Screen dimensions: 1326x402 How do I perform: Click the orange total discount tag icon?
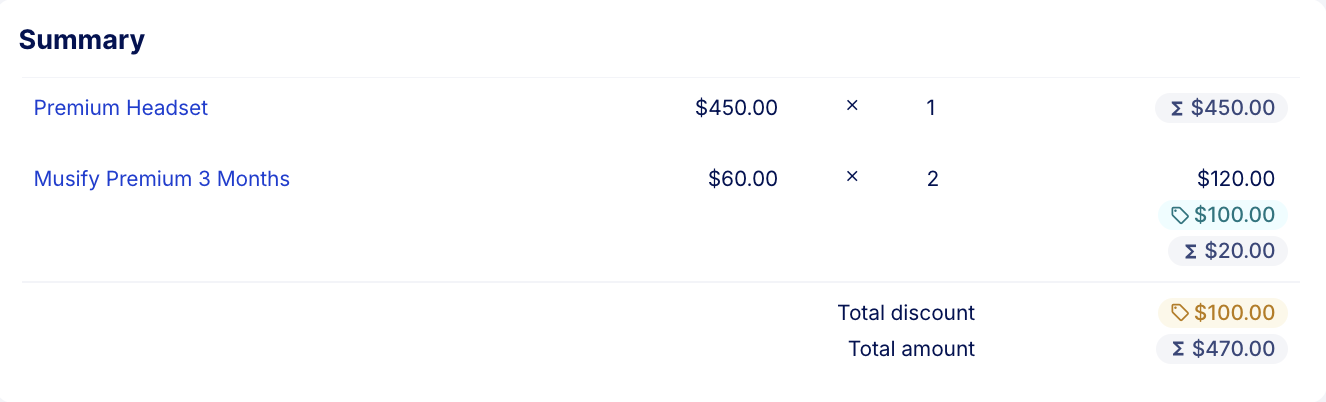[x=1180, y=313]
